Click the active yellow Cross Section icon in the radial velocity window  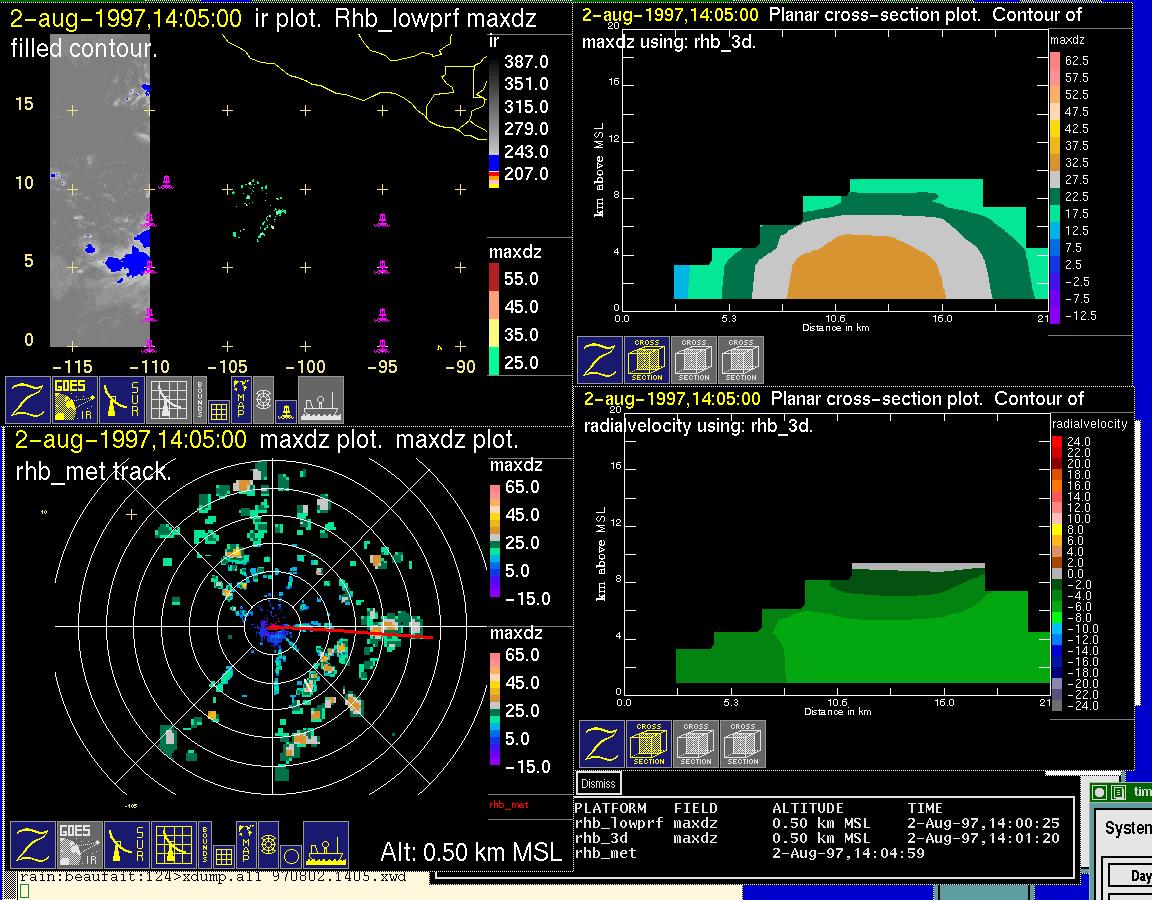coord(649,744)
